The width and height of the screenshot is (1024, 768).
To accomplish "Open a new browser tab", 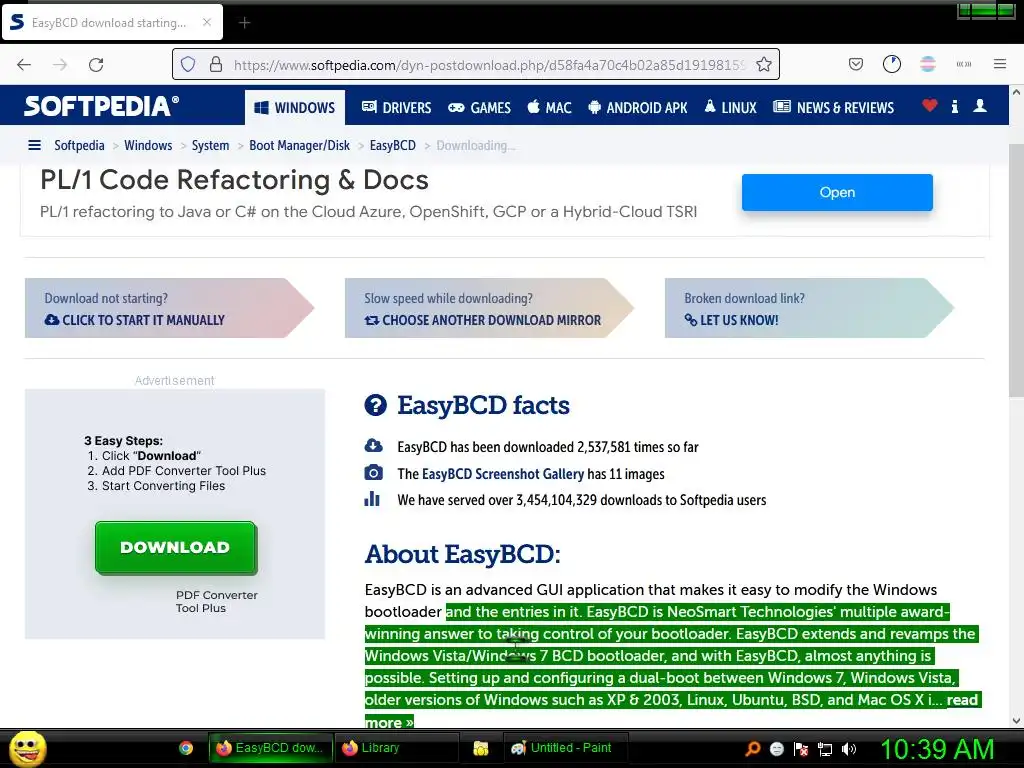I will 244,23.
